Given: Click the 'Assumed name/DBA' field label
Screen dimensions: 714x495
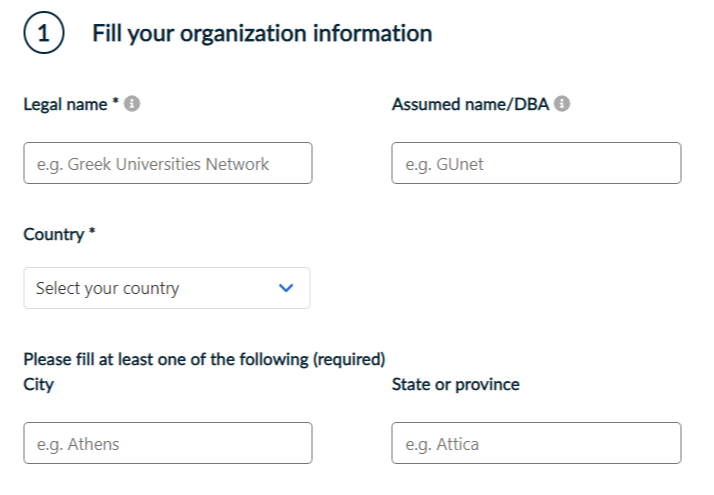Looking at the screenshot, I should coord(470,103).
